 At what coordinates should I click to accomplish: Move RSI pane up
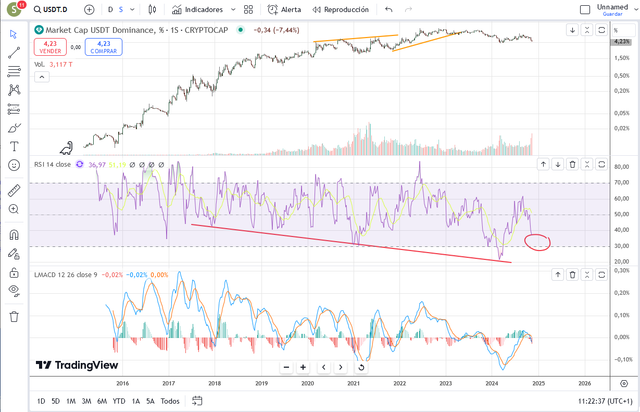click(543, 165)
